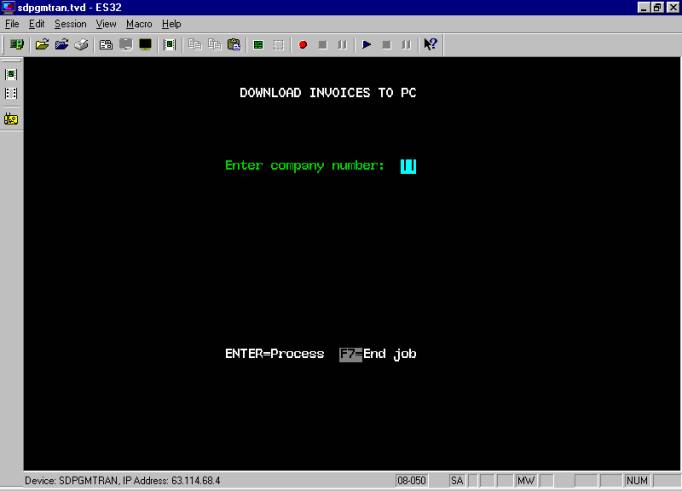This screenshot has width=682, height=491.
Task: Click the session properties card icon
Action: point(106,44)
